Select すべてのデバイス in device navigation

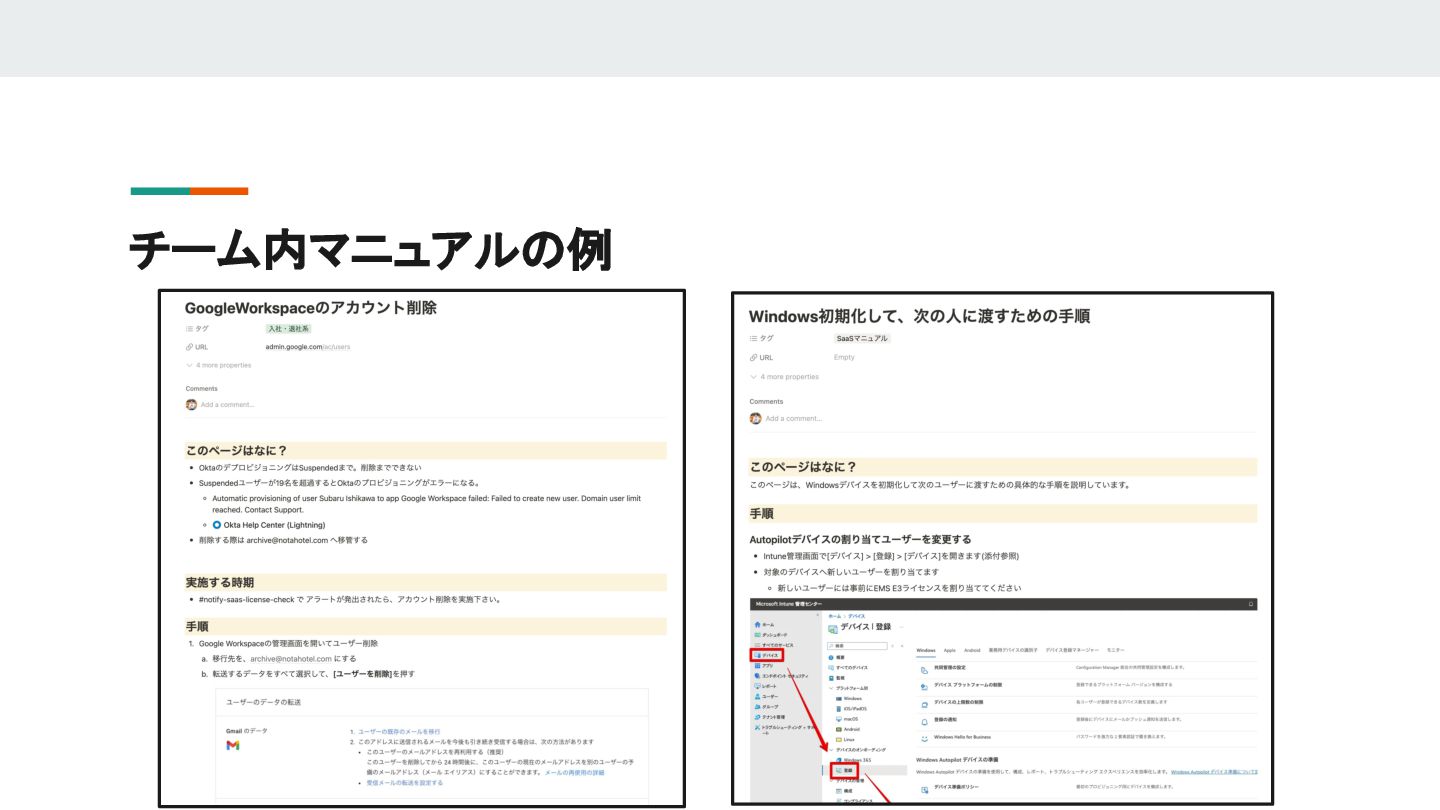pyautogui.click(x=848, y=667)
